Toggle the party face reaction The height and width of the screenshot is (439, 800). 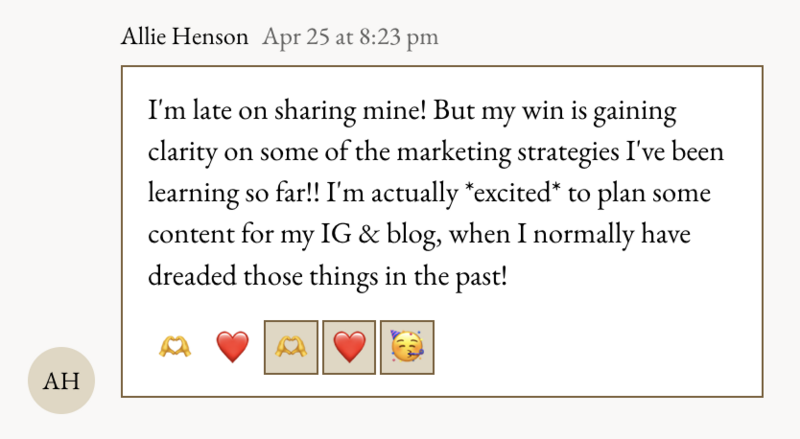(407, 348)
